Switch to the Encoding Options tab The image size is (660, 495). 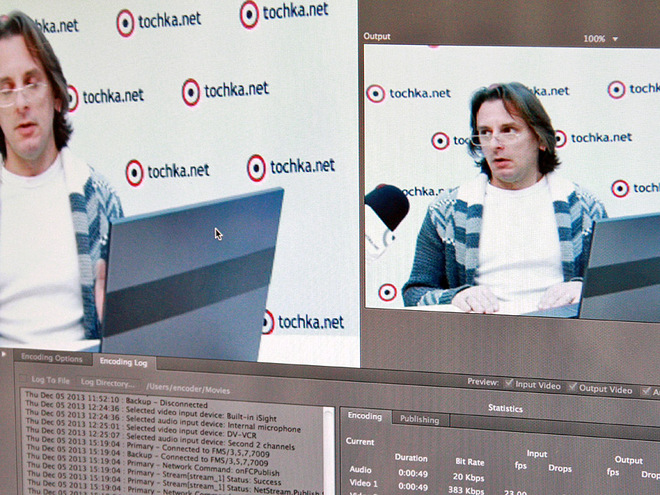51,358
